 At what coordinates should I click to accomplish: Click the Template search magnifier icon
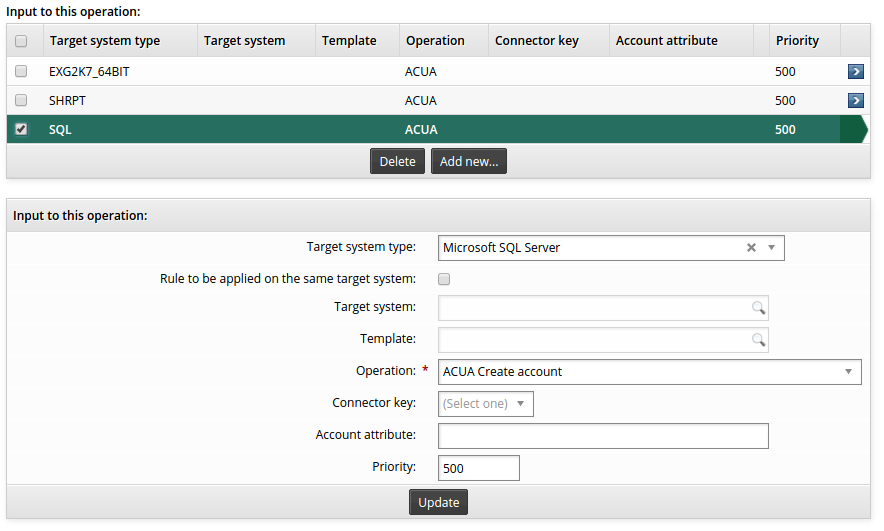click(x=758, y=340)
